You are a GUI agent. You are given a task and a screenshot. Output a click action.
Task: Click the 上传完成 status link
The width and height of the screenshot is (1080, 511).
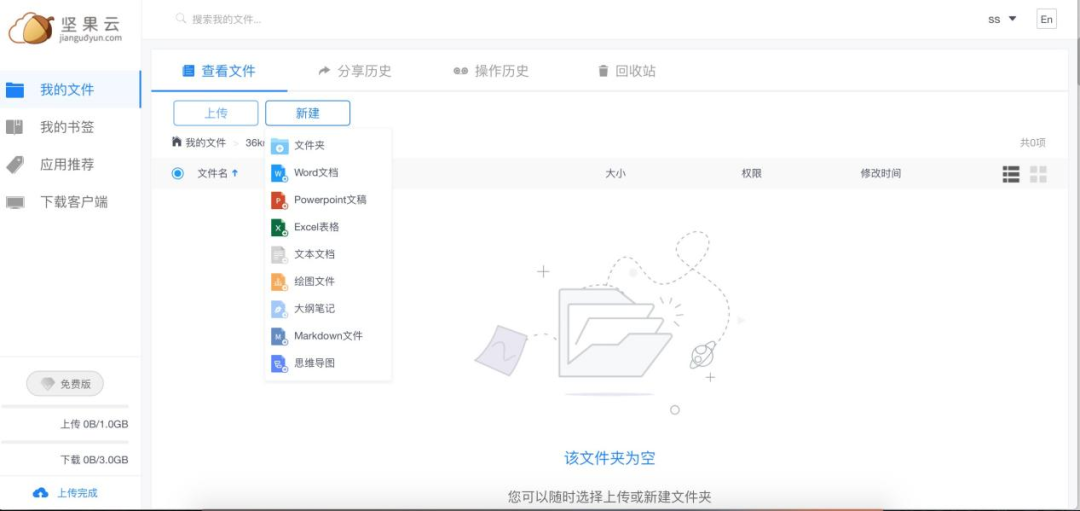77,493
